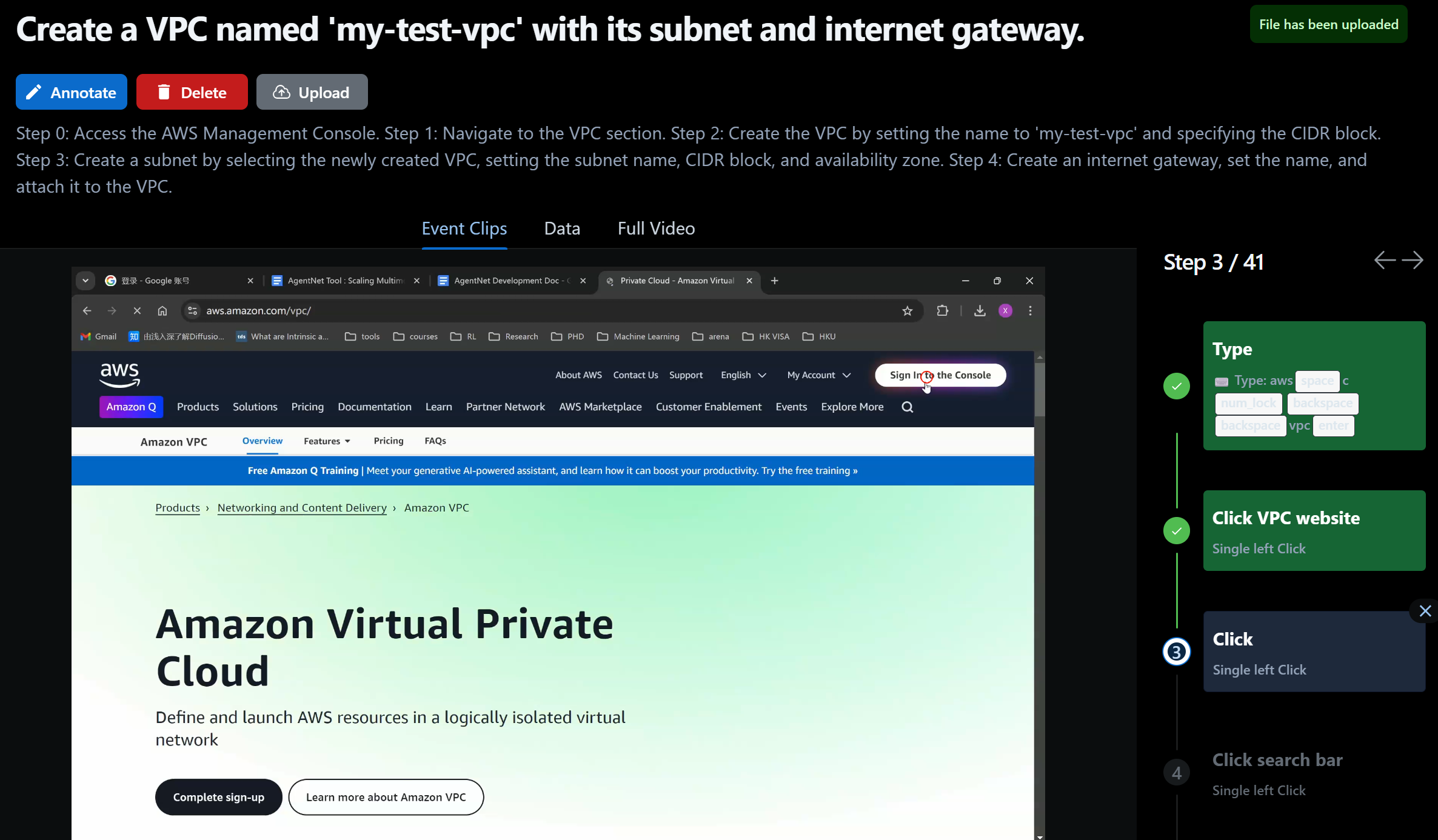The image size is (1438, 840).
Task: Click the AWS search magnifier icon
Action: point(907,407)
